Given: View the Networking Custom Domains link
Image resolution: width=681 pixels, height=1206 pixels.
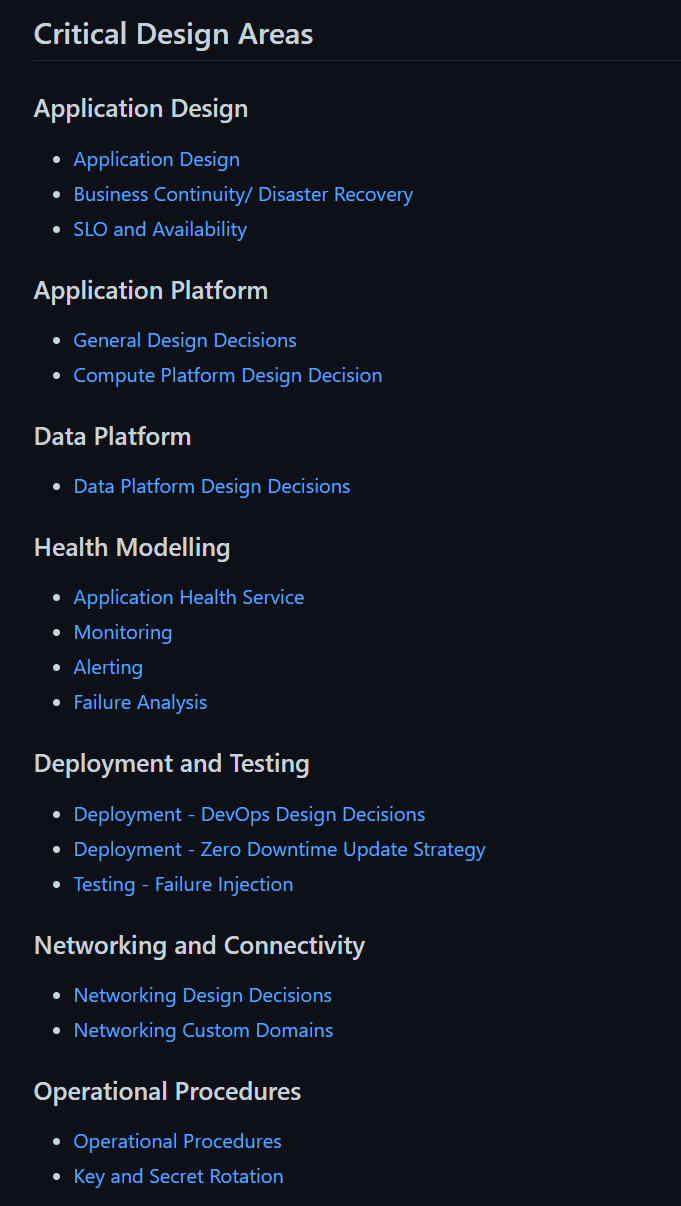Looking at the screenshot, I should pyautogui.click(x=203, y=1030).
